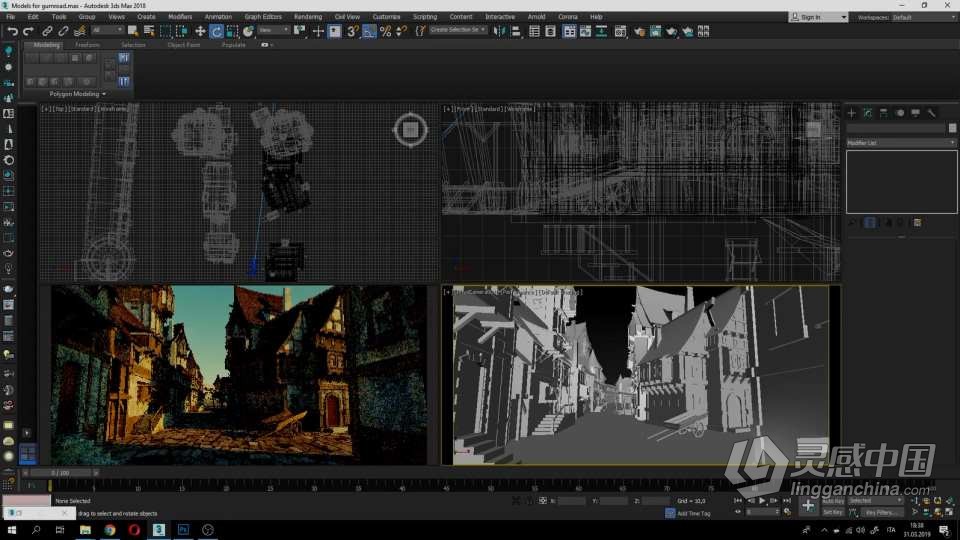Click the X coordinate input field
The width and height of the screenshot is (960, 540).
pyautogui.click(x=572, y=501)
